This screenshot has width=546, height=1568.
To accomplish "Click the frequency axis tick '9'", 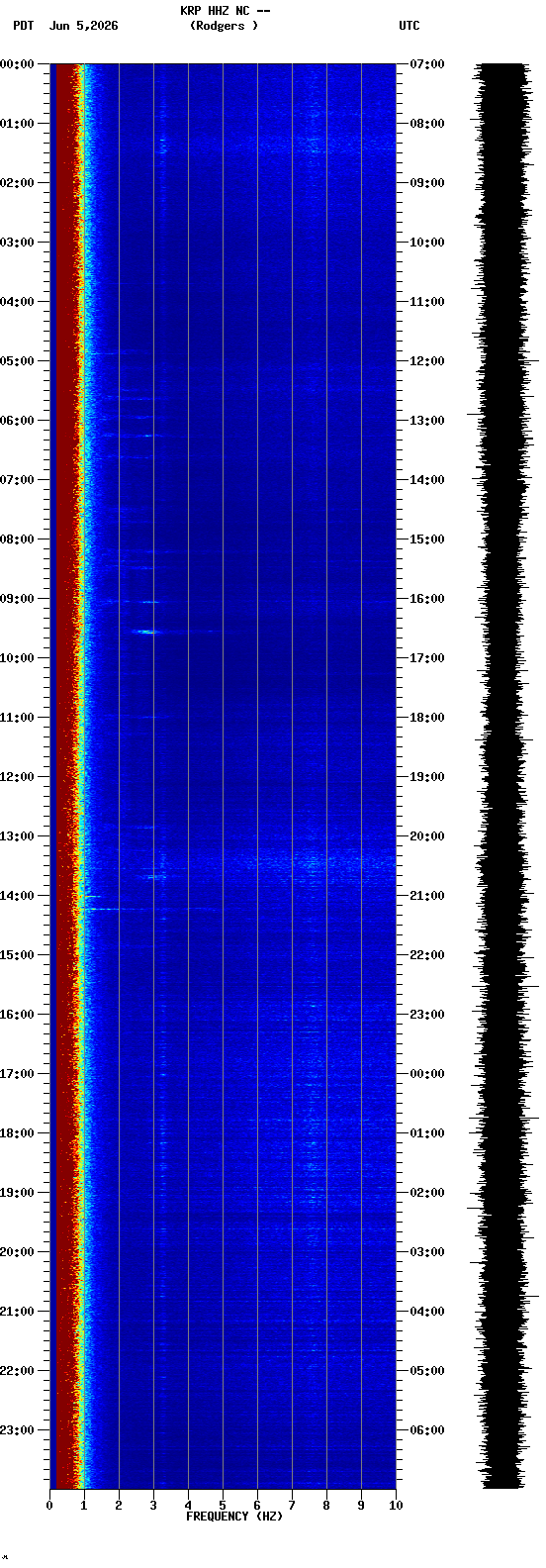I will (x=361, y=1506).
